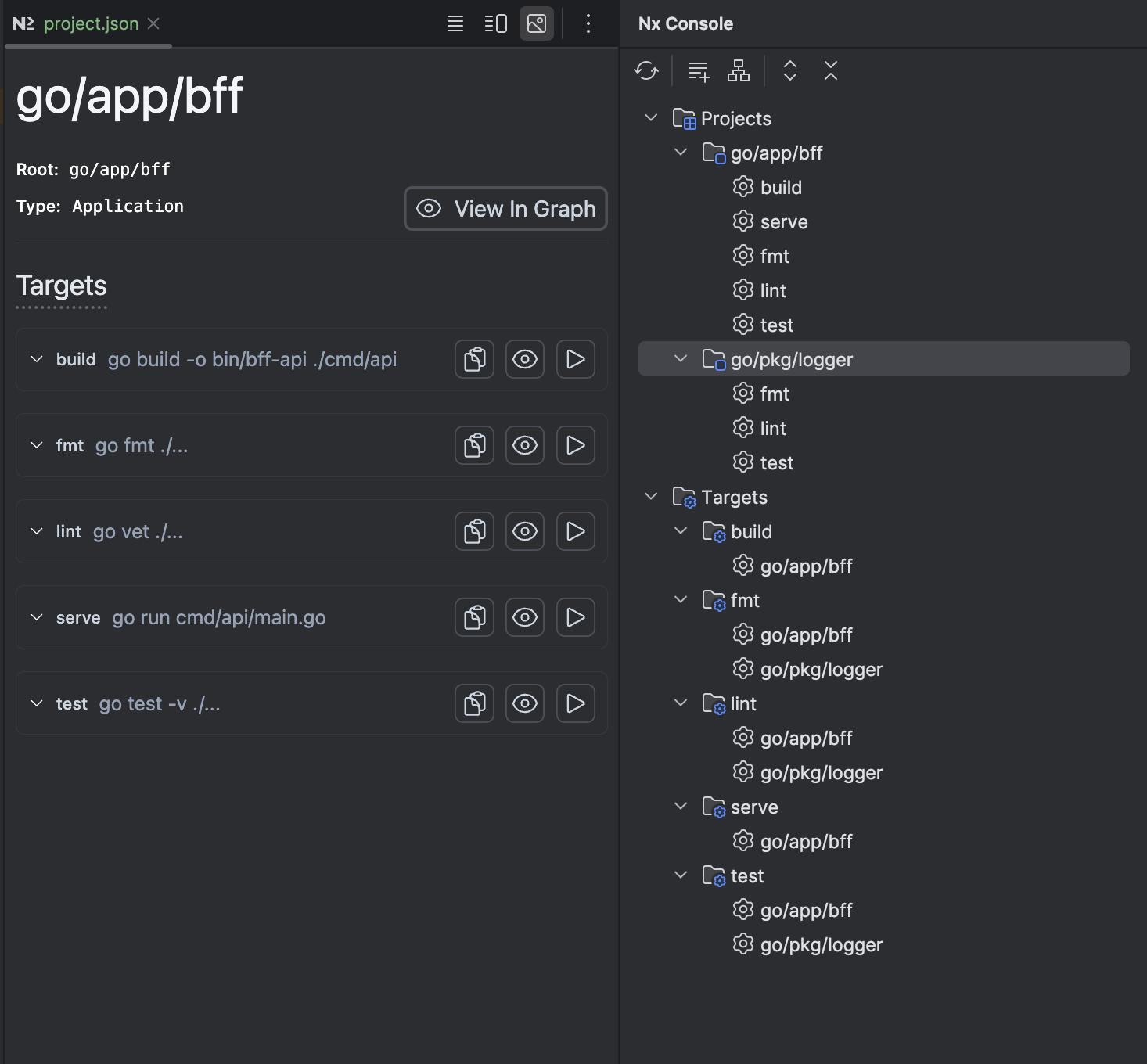This screenshot has height=1064, width=1147.
Task: Copy the test target command
Action: (x=474, y=703)
